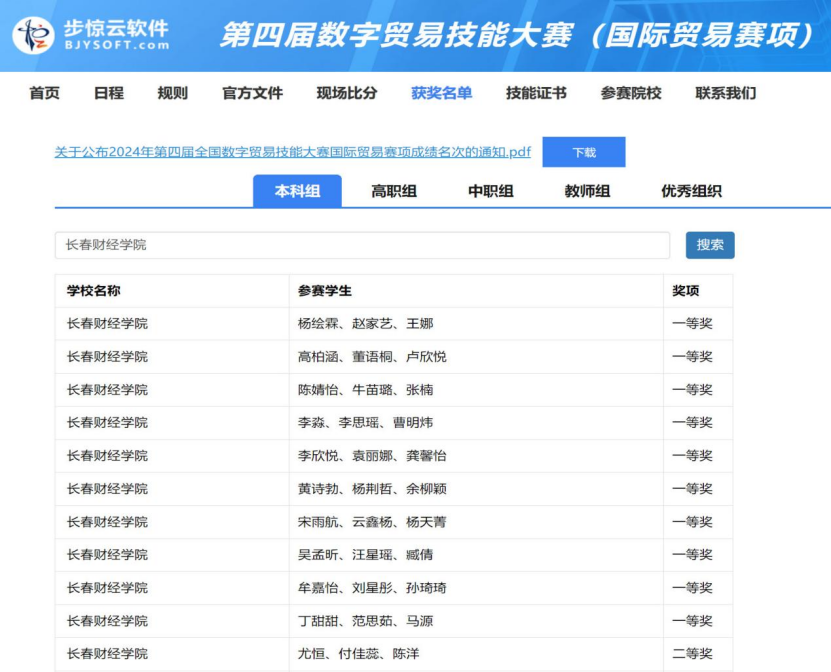Show the 教师组 tab
The height and width of the screenshot is (672, 831).
pos(587,191)
